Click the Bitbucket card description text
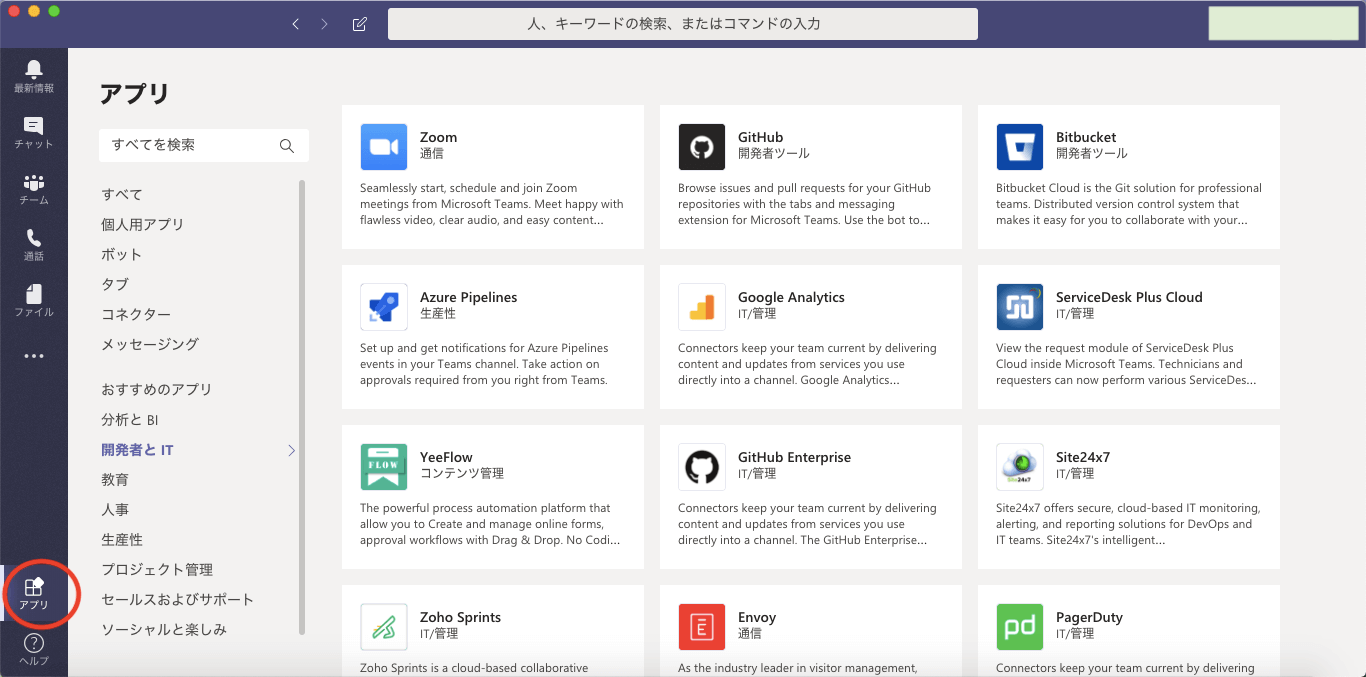 click(1129, 204)
